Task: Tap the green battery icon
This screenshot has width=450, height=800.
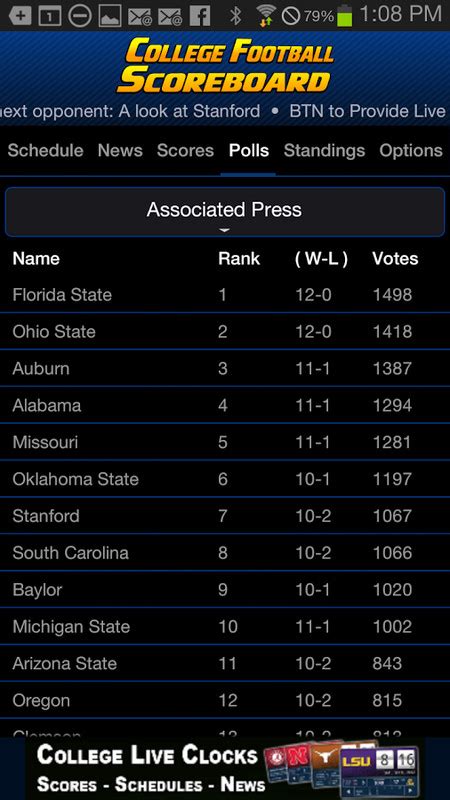Action: tap(345, 15)
